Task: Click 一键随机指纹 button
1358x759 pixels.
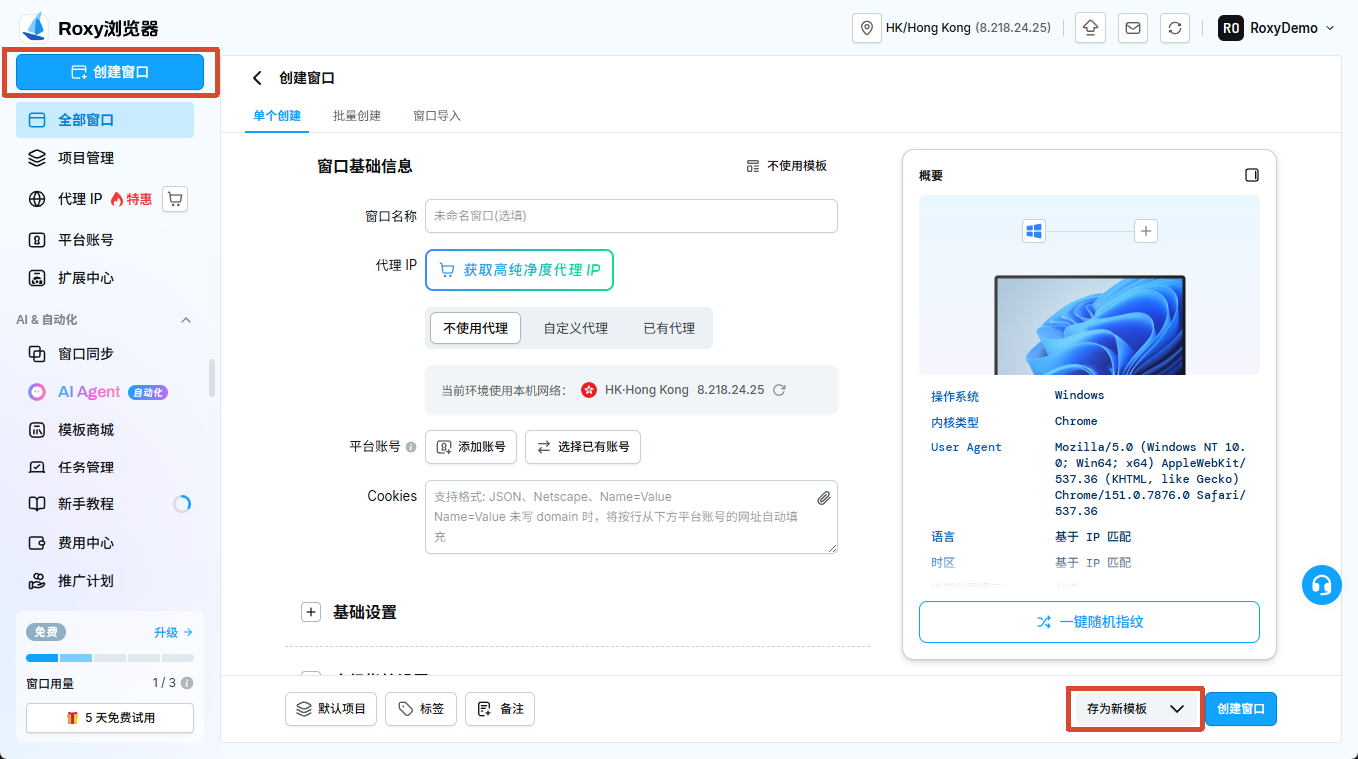Action: point(1089,622)
